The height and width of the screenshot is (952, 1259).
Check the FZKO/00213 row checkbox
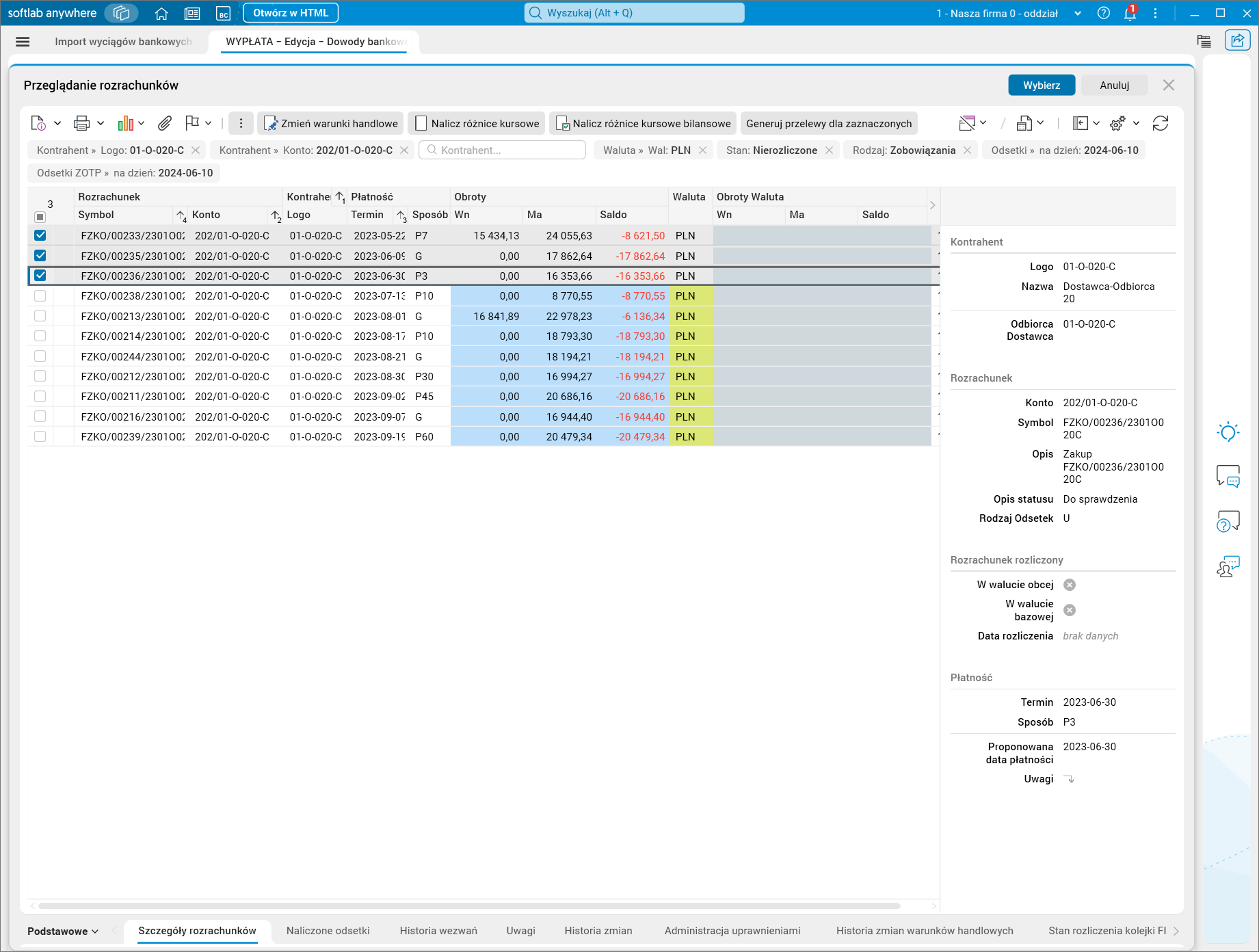[40, 316]
